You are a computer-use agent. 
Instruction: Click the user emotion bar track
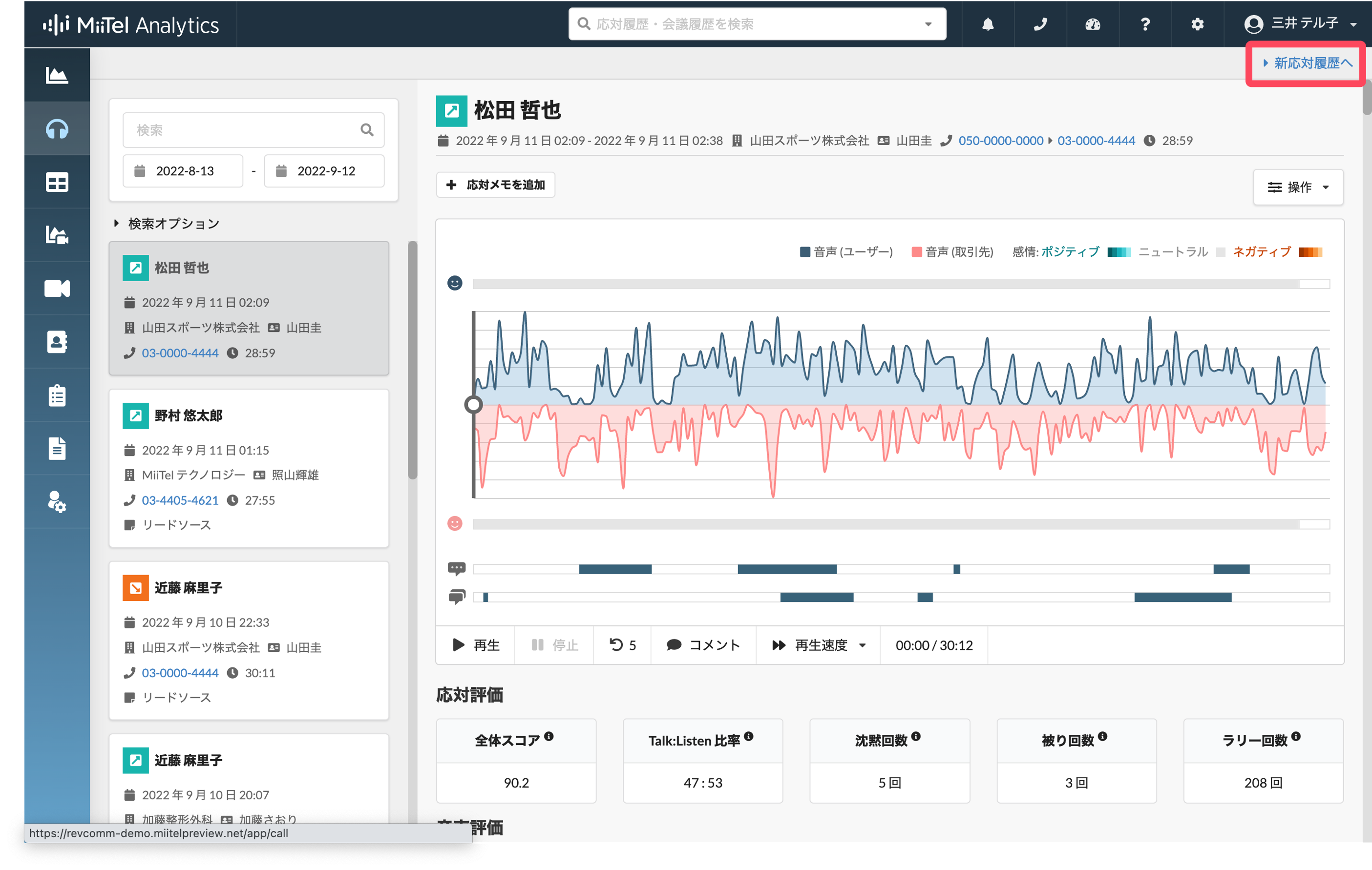click(x=901, y=284)
